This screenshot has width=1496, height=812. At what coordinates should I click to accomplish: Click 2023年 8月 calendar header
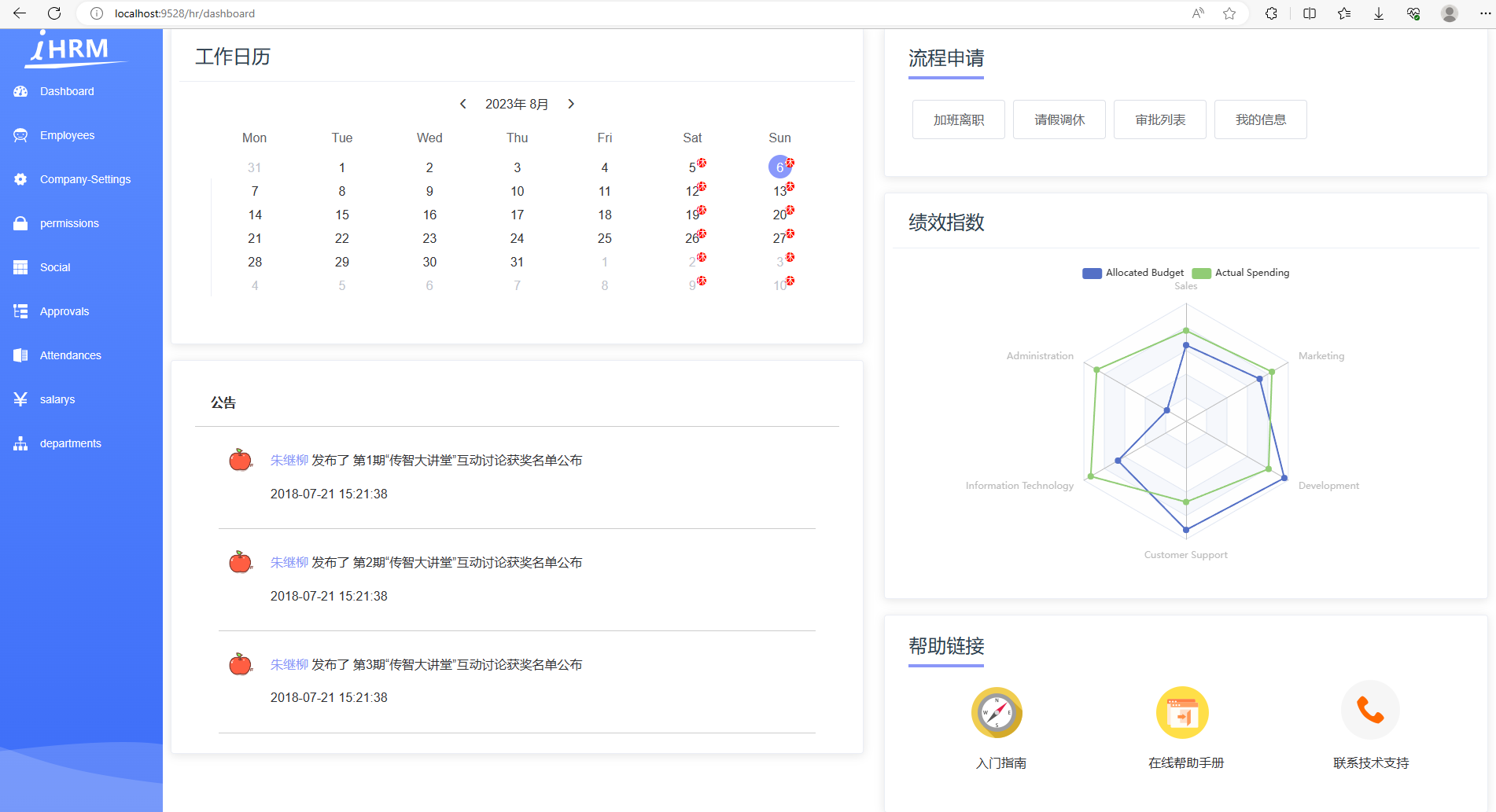pos(517,104)
